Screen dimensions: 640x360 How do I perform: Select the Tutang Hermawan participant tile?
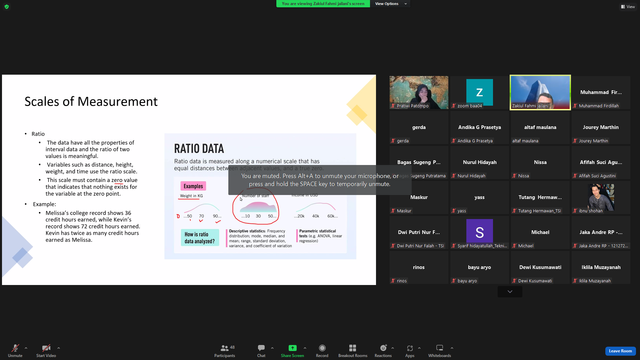pyautogui.click(x=540, y=197)
